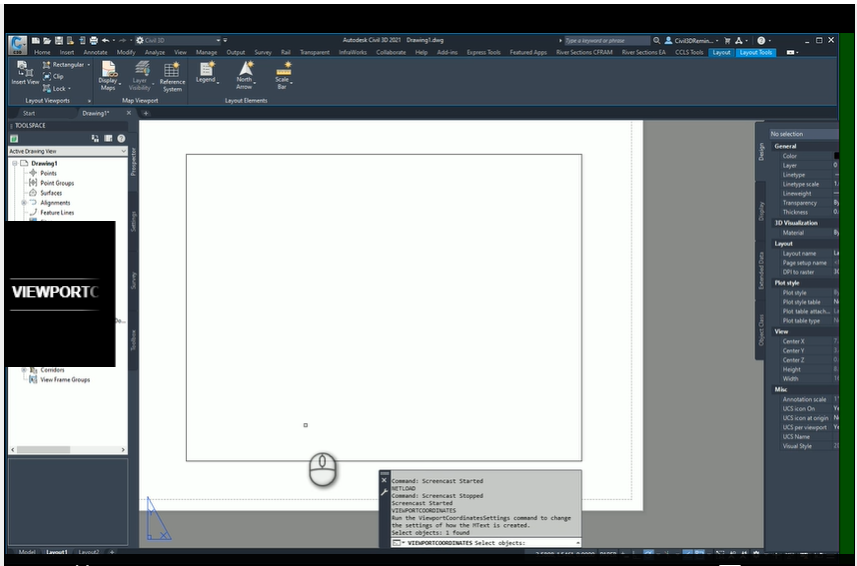Select Points in the Prospector tree
The image size is (857, 566).
pos(48,173)
